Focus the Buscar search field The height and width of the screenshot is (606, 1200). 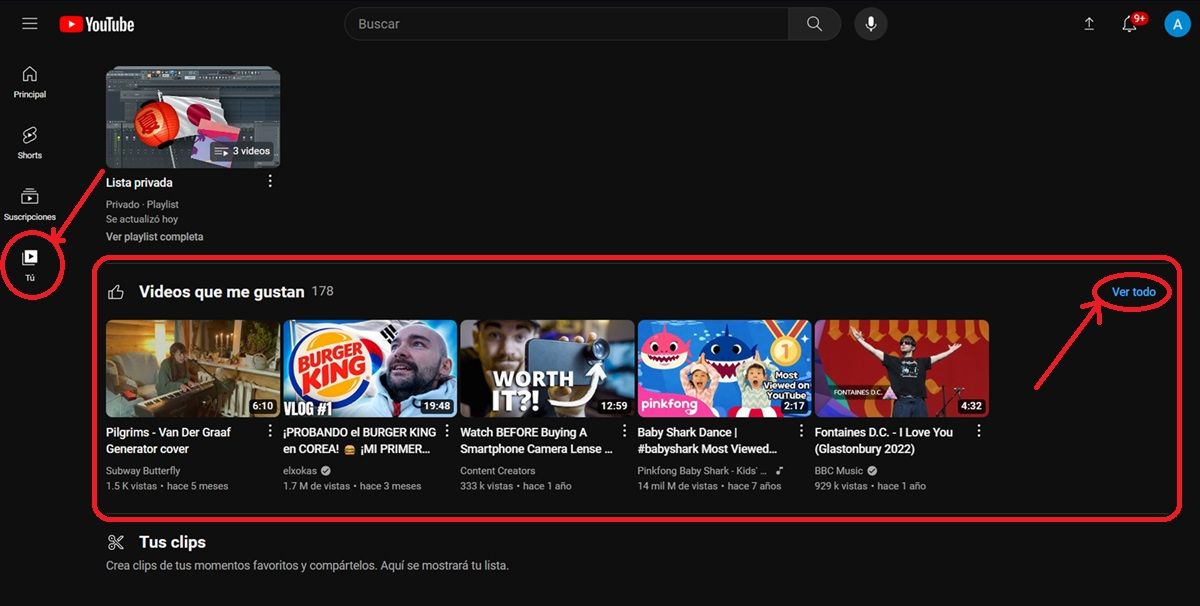(566, 24)
